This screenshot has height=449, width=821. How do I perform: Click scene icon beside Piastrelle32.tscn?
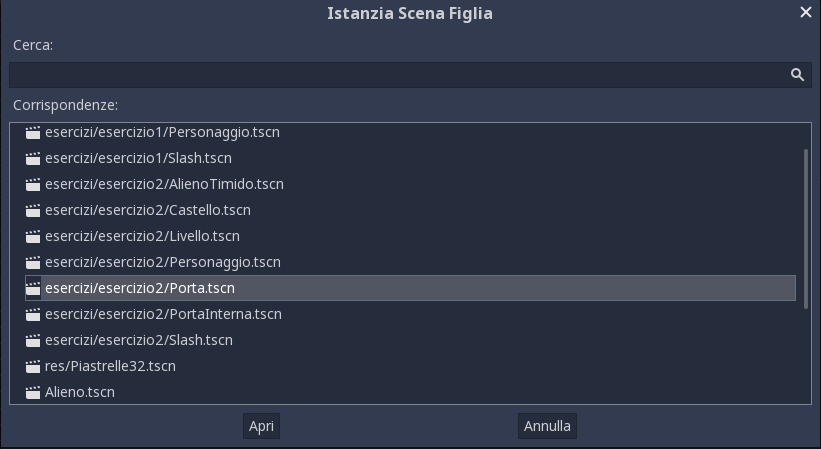tap(33, 366)
